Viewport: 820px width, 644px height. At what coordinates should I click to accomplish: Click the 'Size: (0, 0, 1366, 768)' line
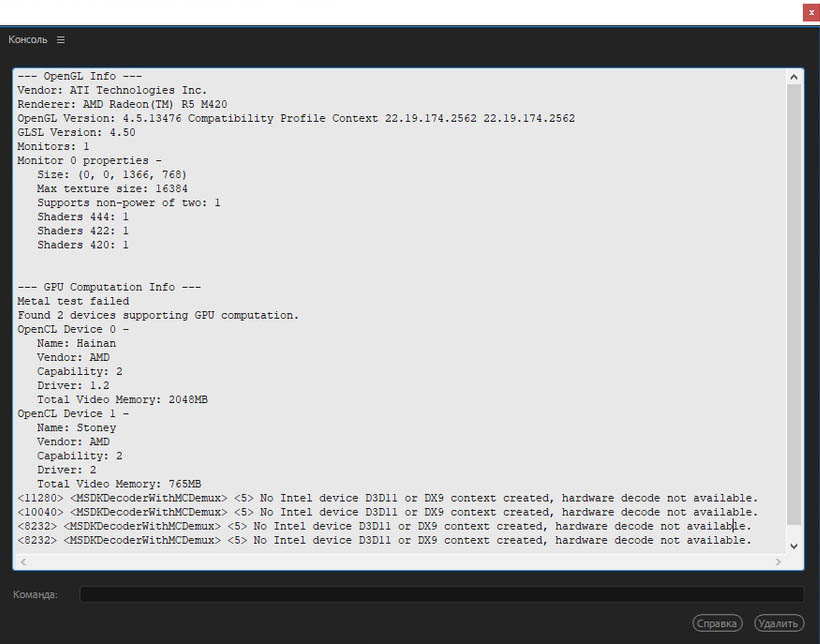coord(112,175)
